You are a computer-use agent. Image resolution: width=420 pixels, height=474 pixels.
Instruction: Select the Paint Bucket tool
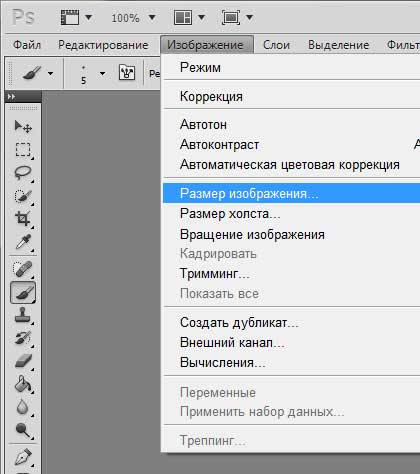point(23,384)
